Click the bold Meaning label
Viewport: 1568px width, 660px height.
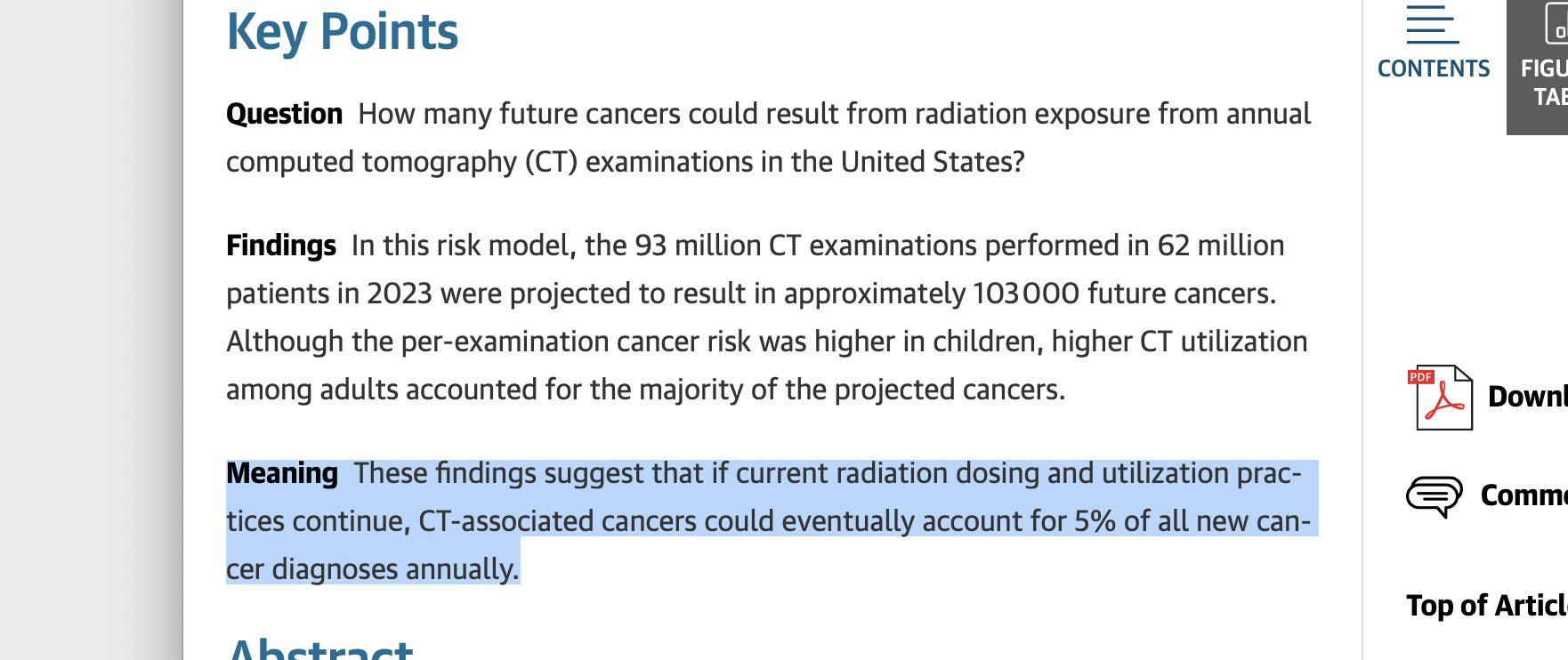tap(282, 473)
